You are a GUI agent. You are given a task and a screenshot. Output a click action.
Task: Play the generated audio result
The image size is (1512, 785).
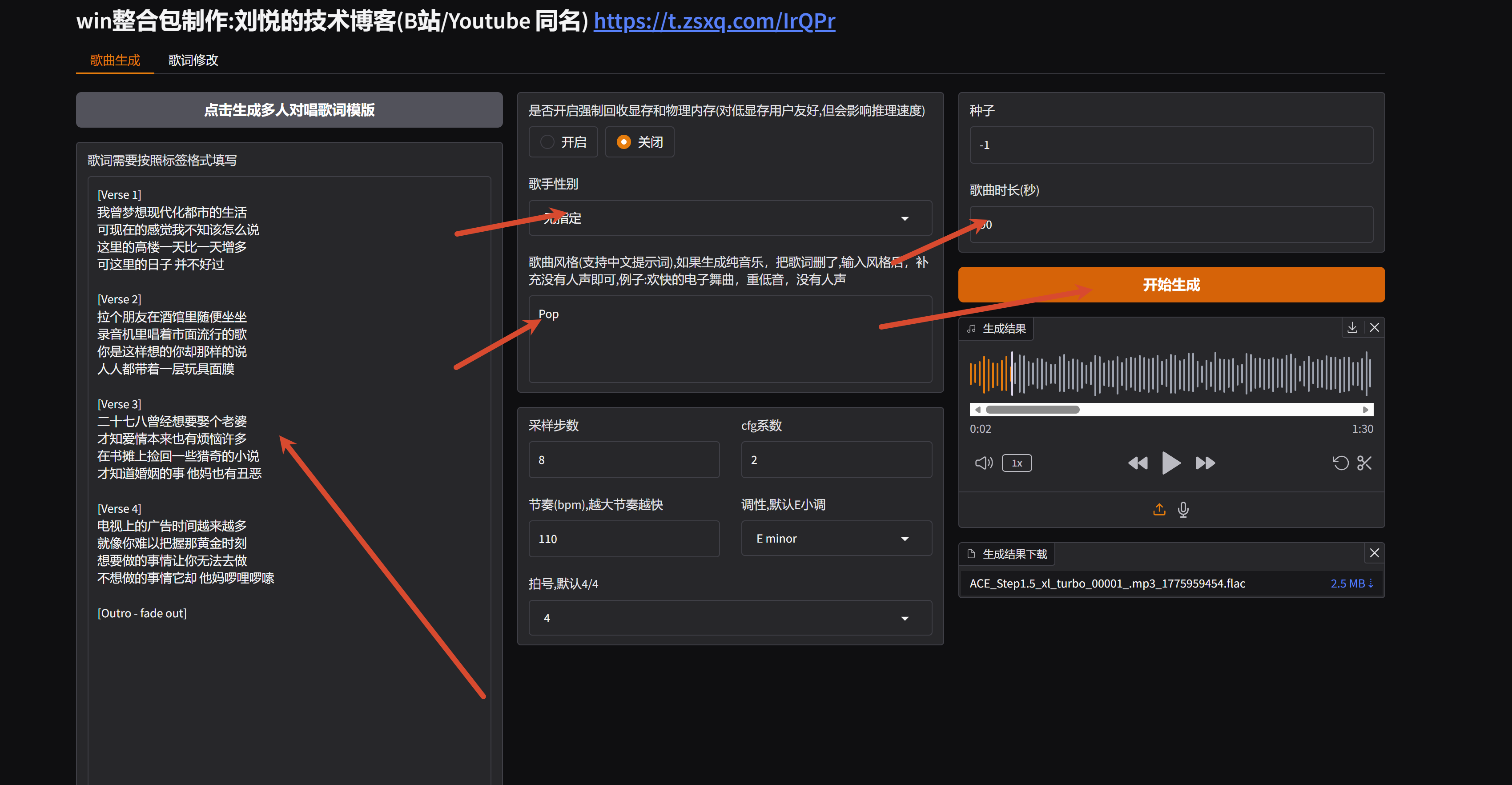(x=1170, y=463)
